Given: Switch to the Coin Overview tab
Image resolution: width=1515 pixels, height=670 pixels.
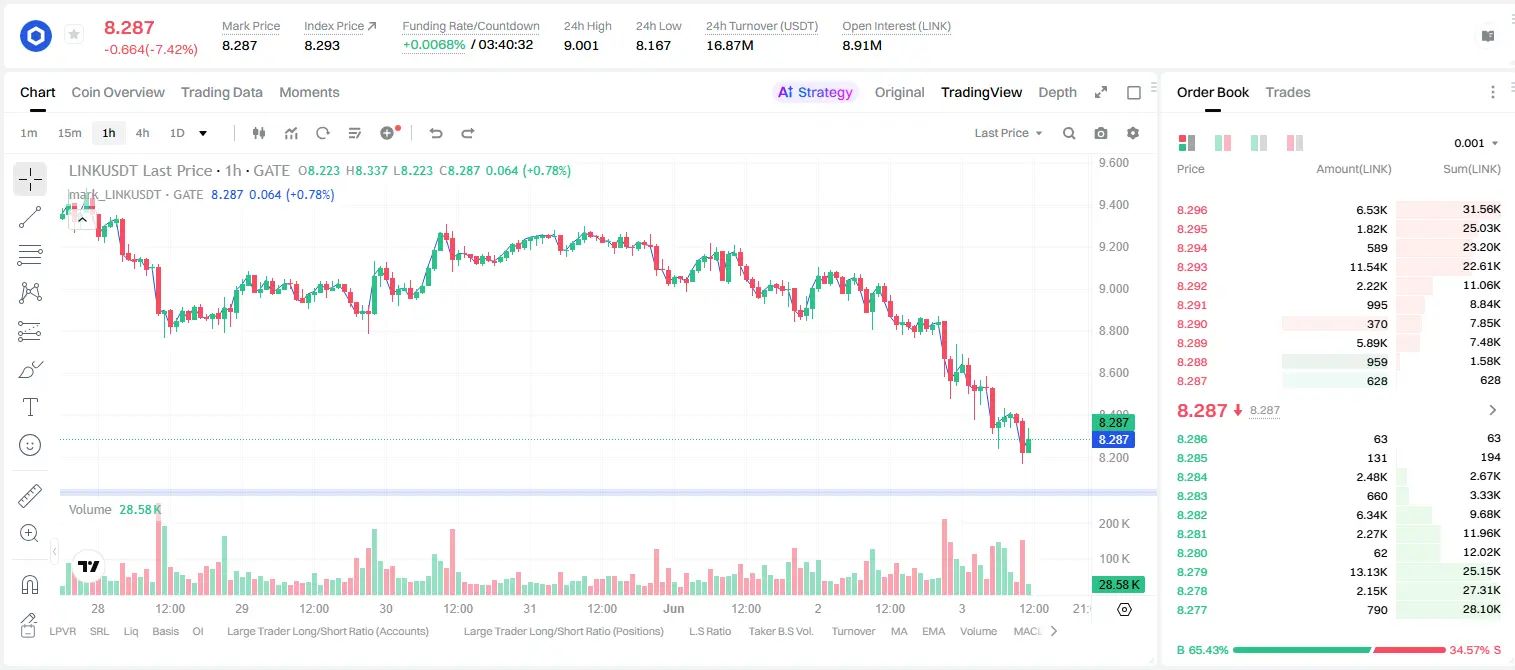Looking at the screenshot, I should (118, 92).
